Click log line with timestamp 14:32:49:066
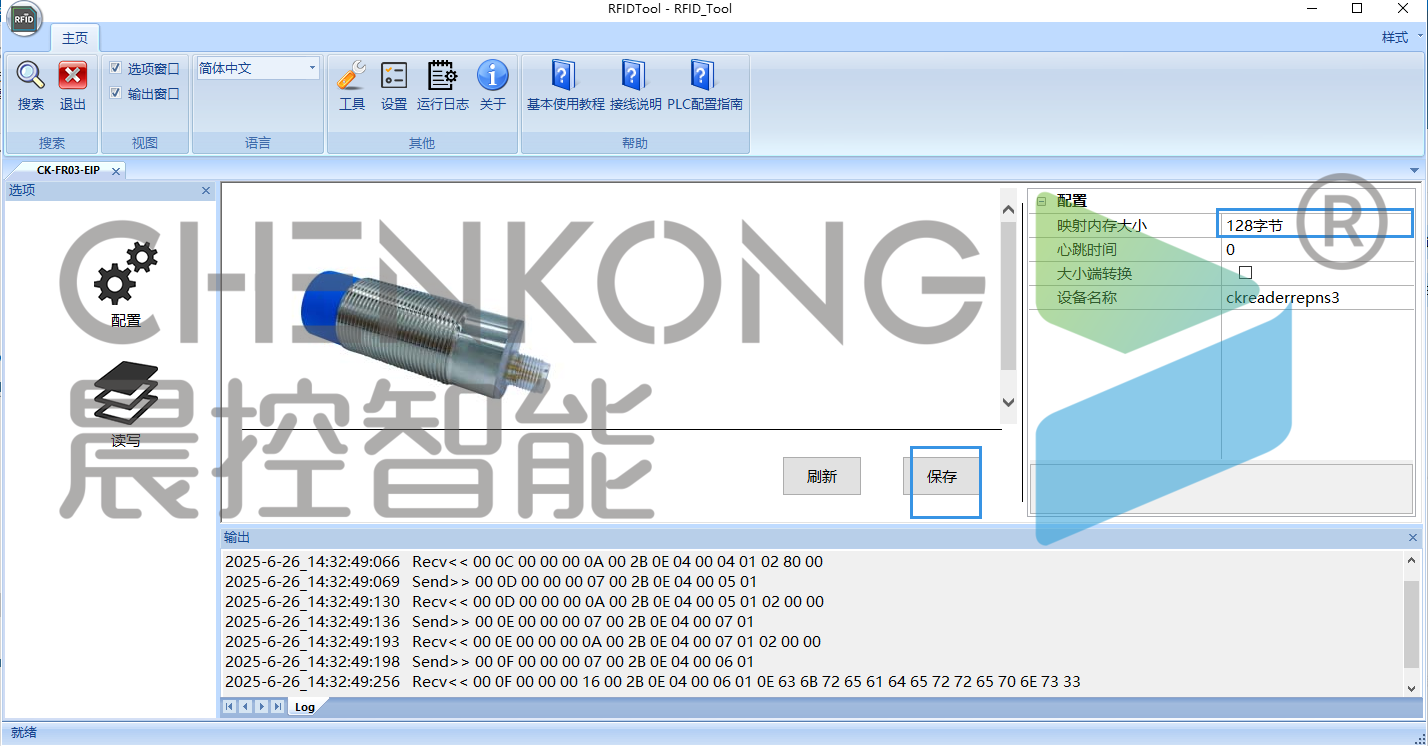This screenshot has height=746, width=1428. 524,562
